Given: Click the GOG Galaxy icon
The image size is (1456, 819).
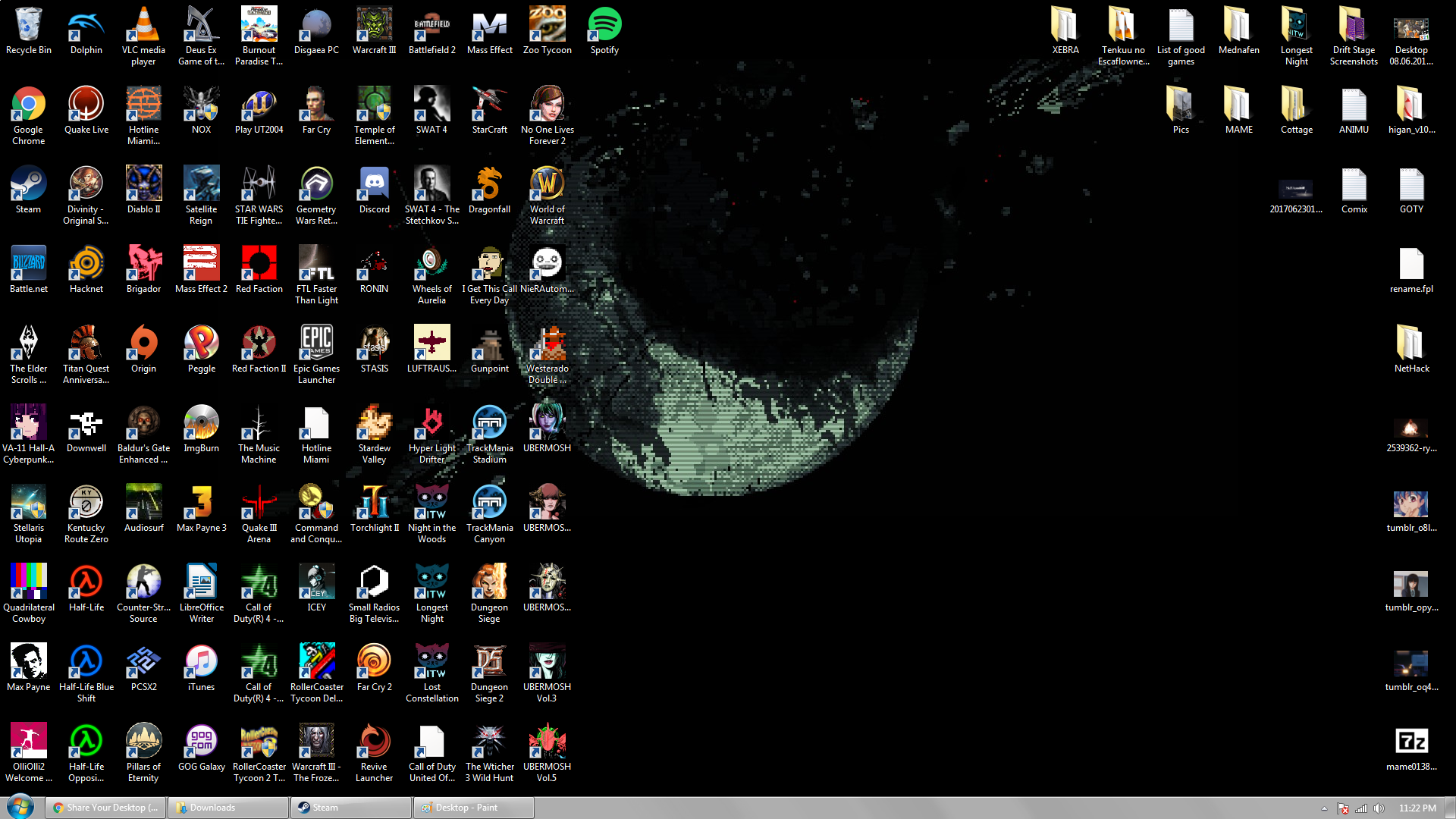Looking at the screenshot, I should coord(201,742).
